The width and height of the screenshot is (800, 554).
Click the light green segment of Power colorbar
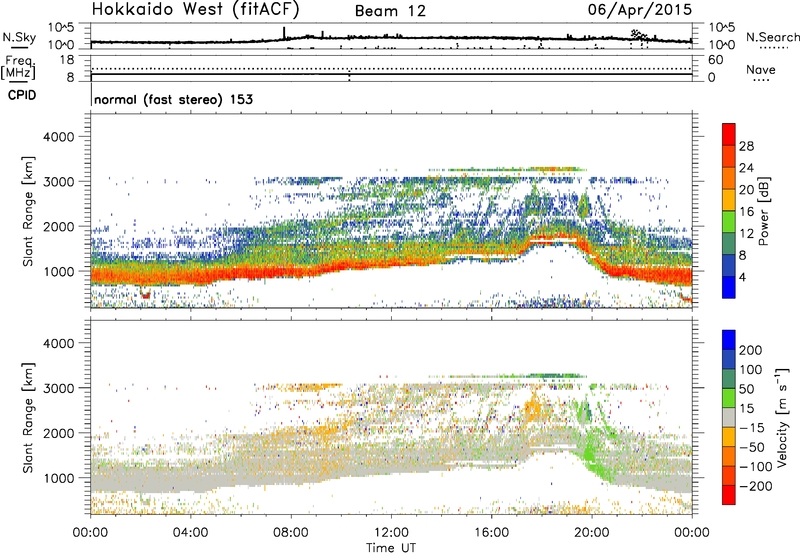coord(729,222)
